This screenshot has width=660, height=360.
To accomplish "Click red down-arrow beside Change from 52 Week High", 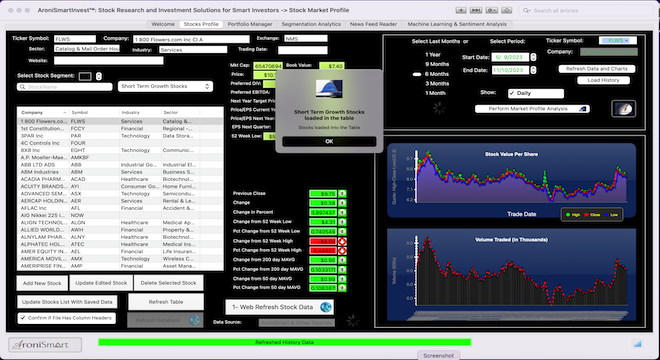I will pos(342,241).
